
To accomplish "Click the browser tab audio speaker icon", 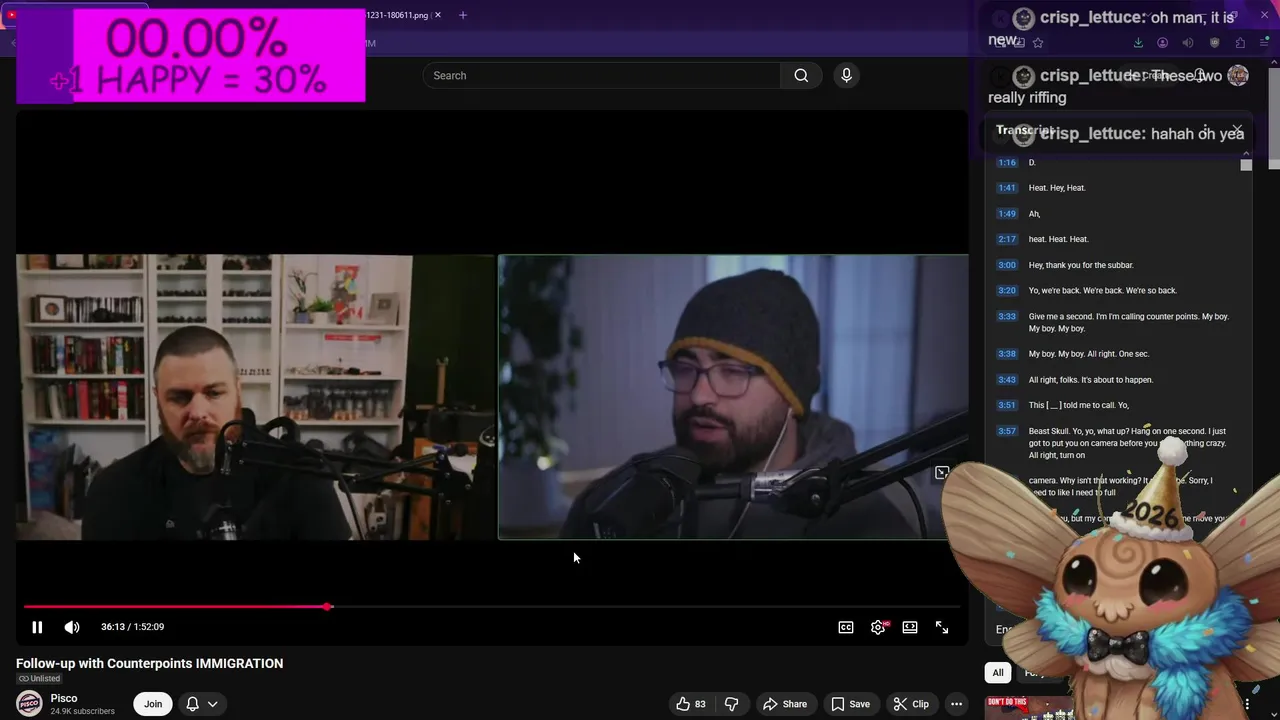I will pyautogui.click(x=1188, y=43).
